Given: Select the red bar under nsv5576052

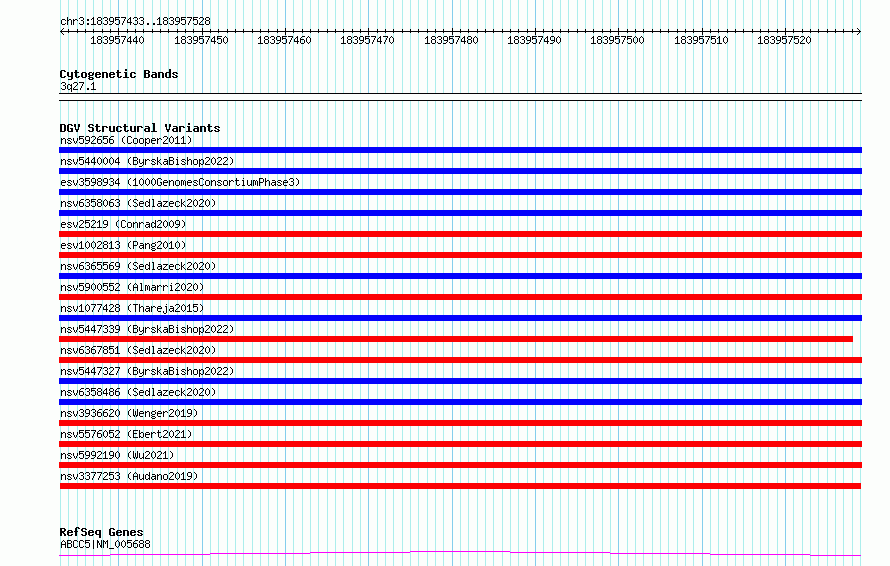Looking at the screenshot, I should point(460,444).
